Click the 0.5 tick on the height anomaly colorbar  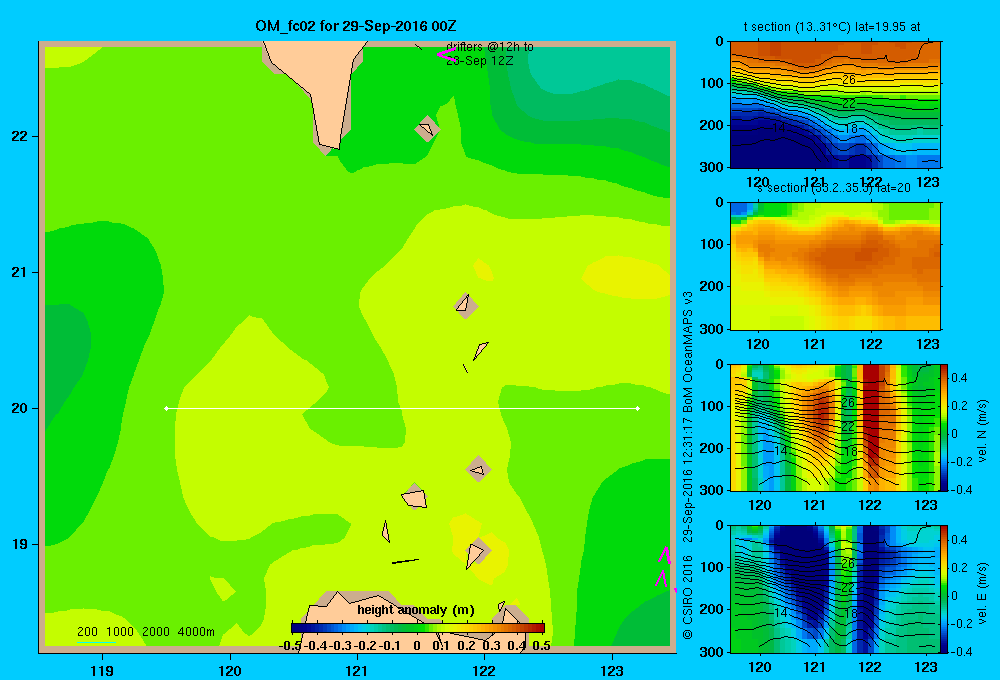point(541,646)
